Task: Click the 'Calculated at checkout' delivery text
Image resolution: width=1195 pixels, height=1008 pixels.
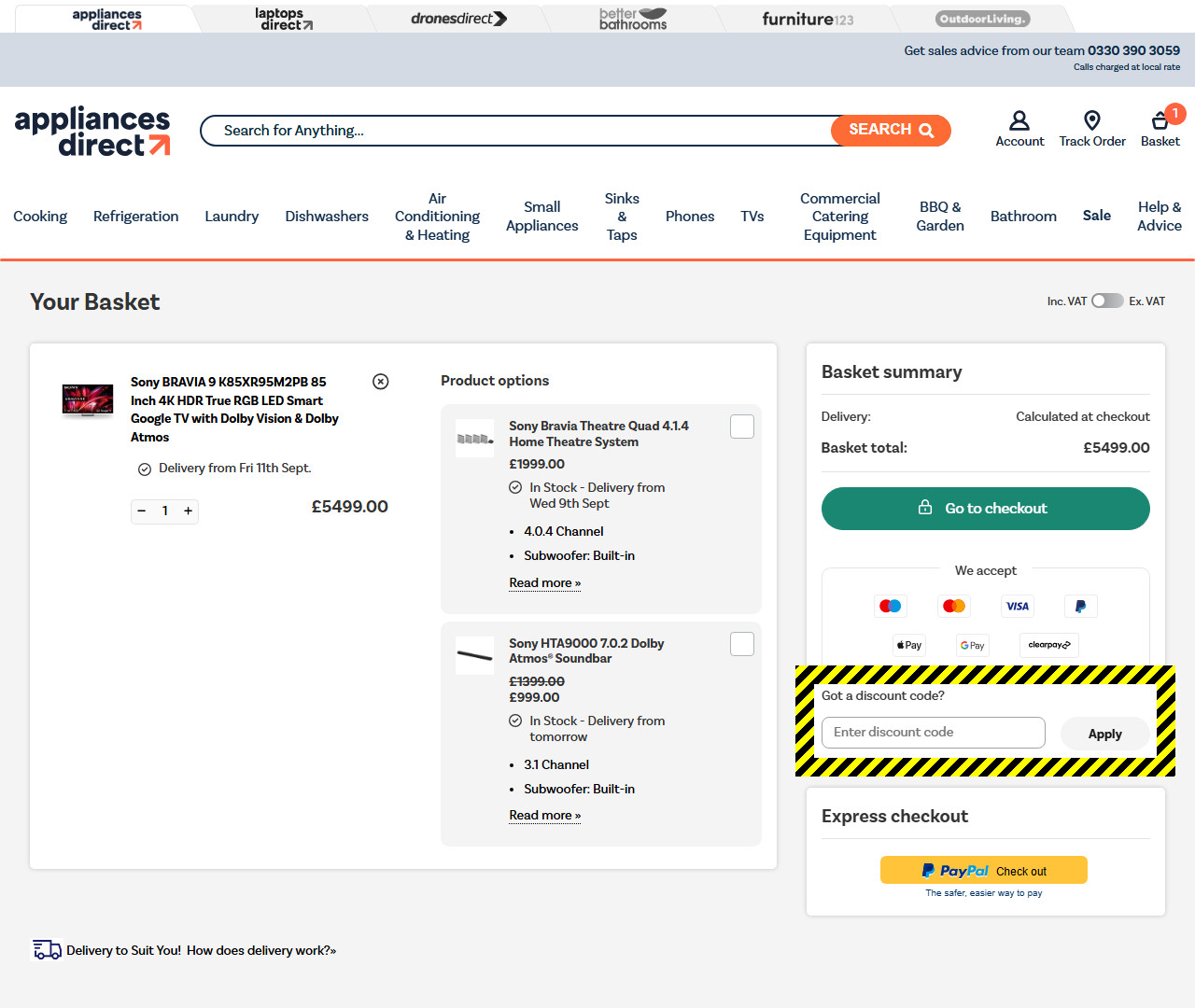Action: [1083, 416]
